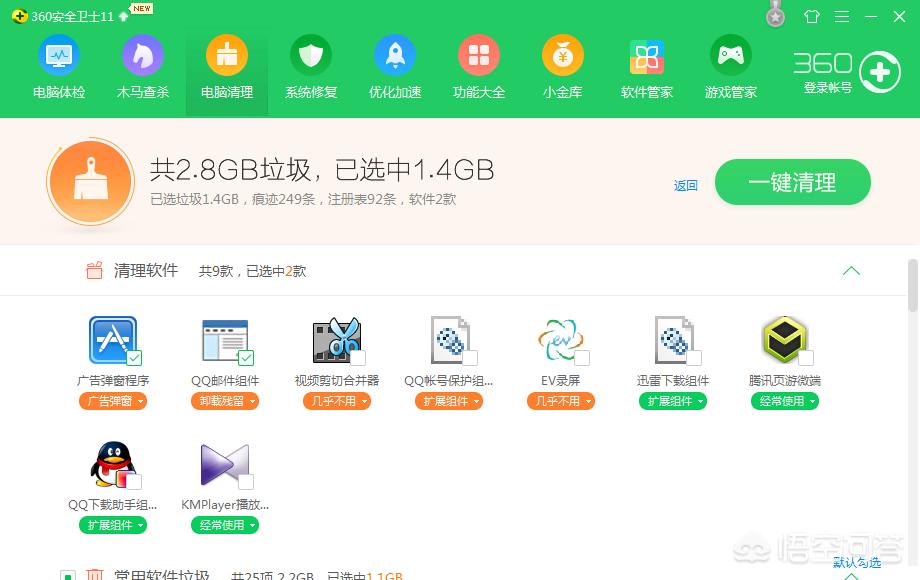Image resolution: width=920 pixels, height=580 pixels.
Task: Open the 木马查杀 trojan scan icon
Action: 143,56
